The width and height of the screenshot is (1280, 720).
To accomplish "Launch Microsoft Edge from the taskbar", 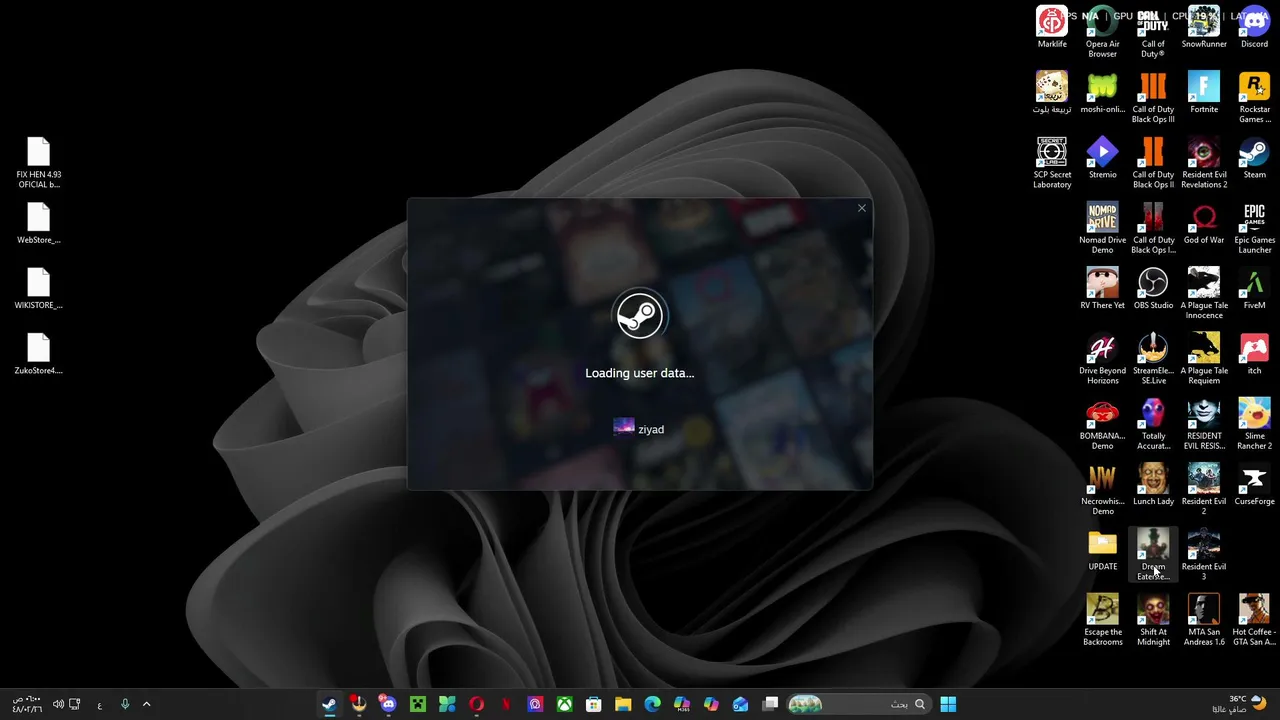I will tap(653, 704).
